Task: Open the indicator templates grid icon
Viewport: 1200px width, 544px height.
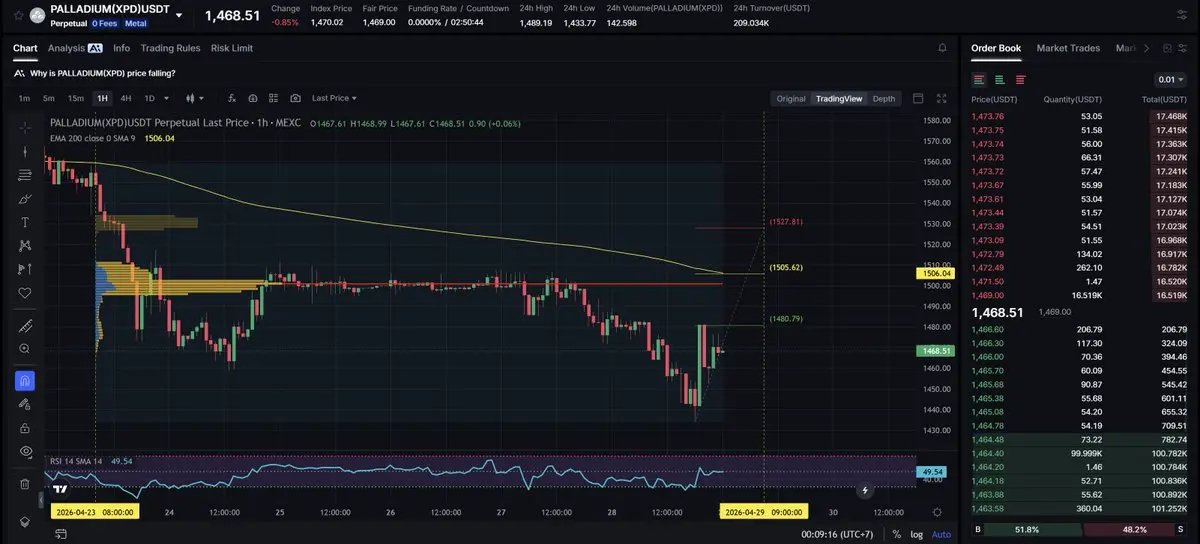Action: tap(274, 98)
